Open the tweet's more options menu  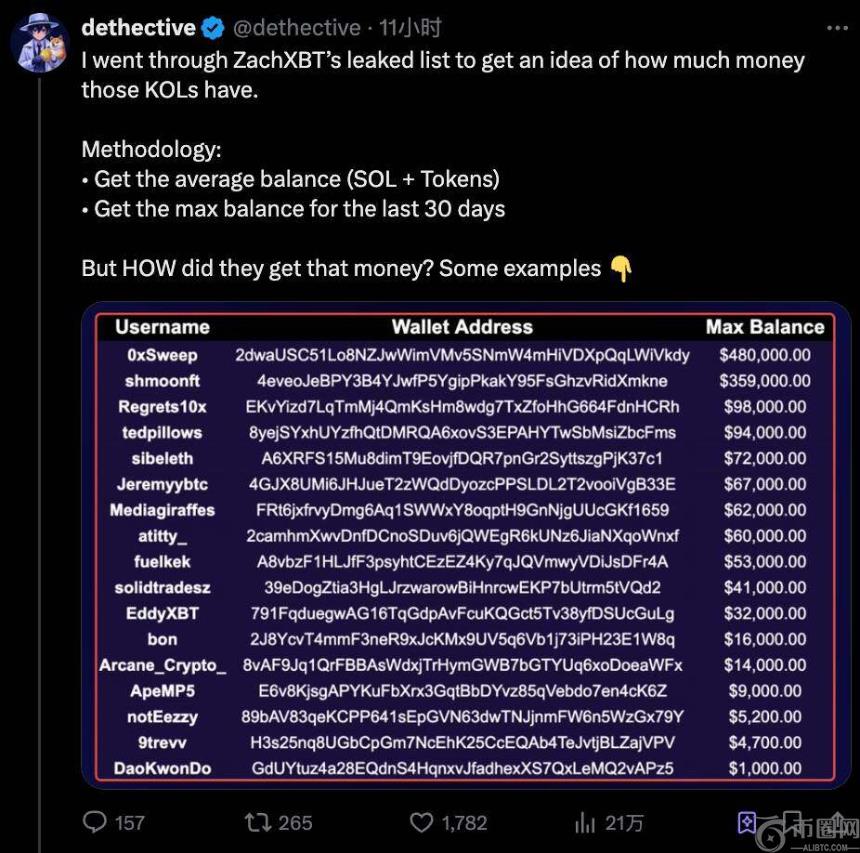tap(835, 27)
